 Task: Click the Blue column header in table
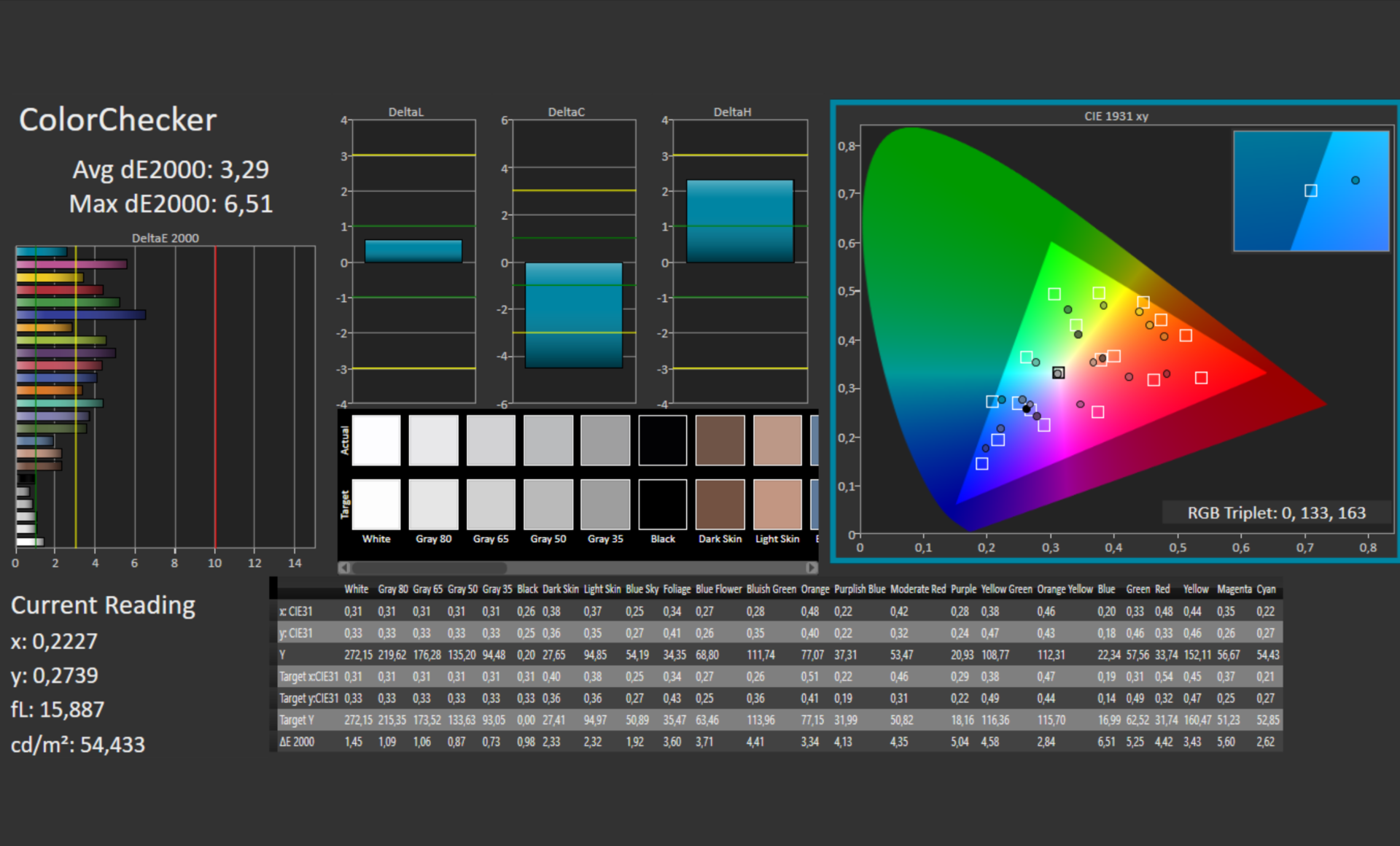click(x=1106, y=589)
